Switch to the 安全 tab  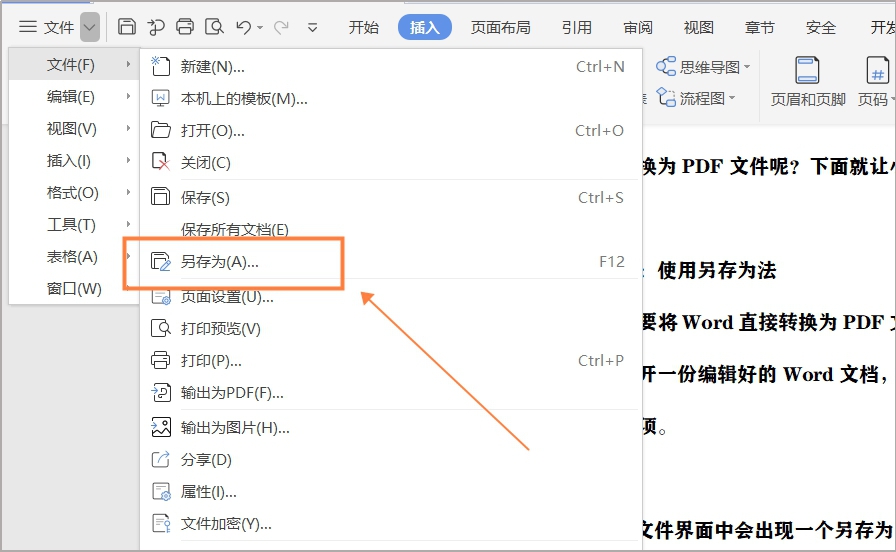click(x=821, y=27)
